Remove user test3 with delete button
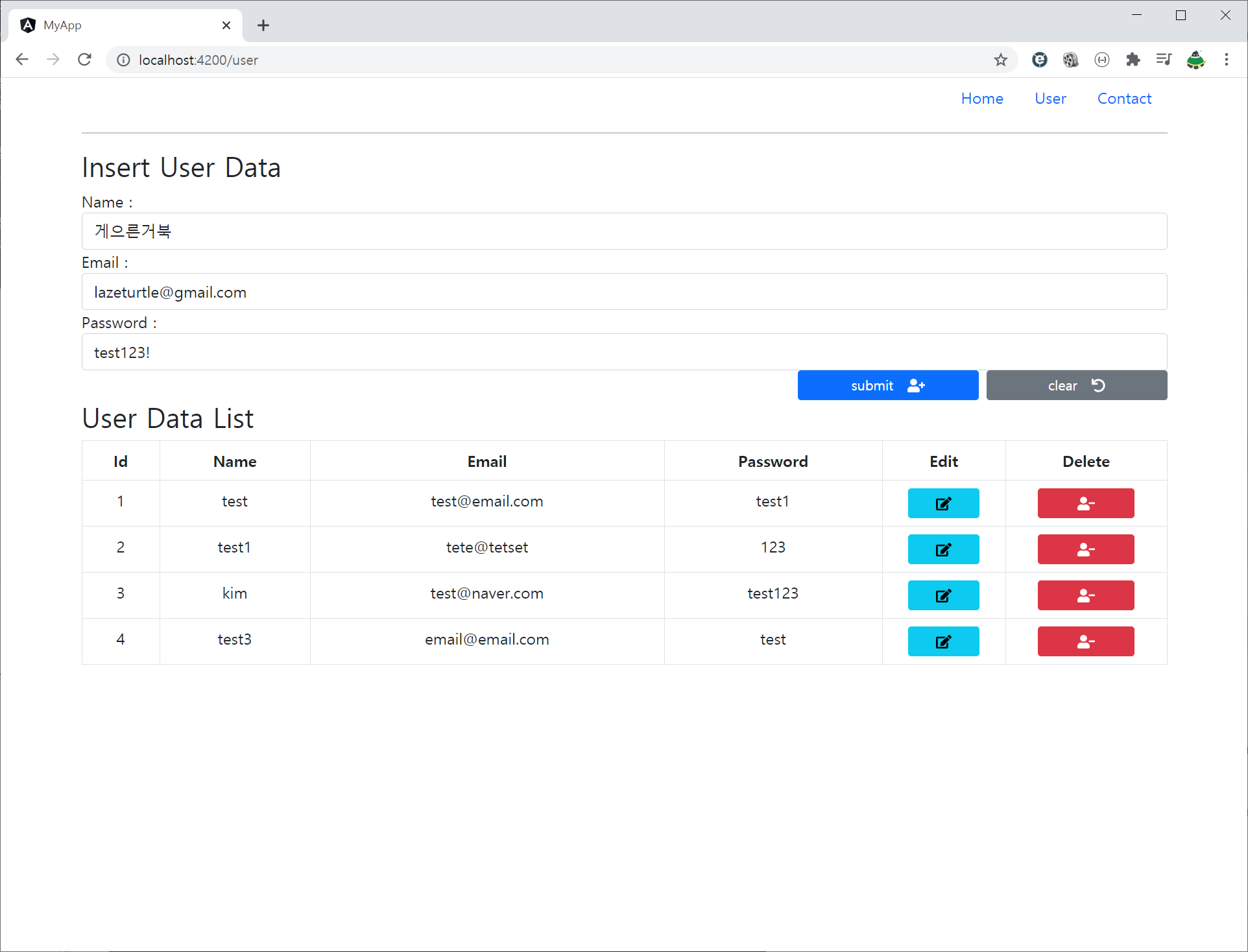Viewport: 1248px width, 952px height. click(x=1085, y=641)
